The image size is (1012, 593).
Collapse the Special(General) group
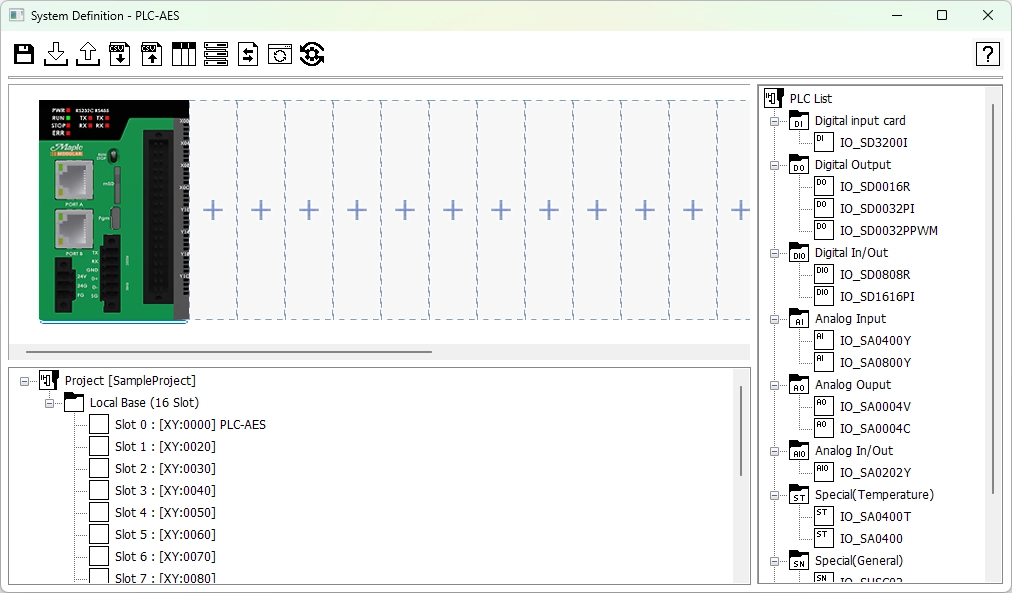[774, 561]
